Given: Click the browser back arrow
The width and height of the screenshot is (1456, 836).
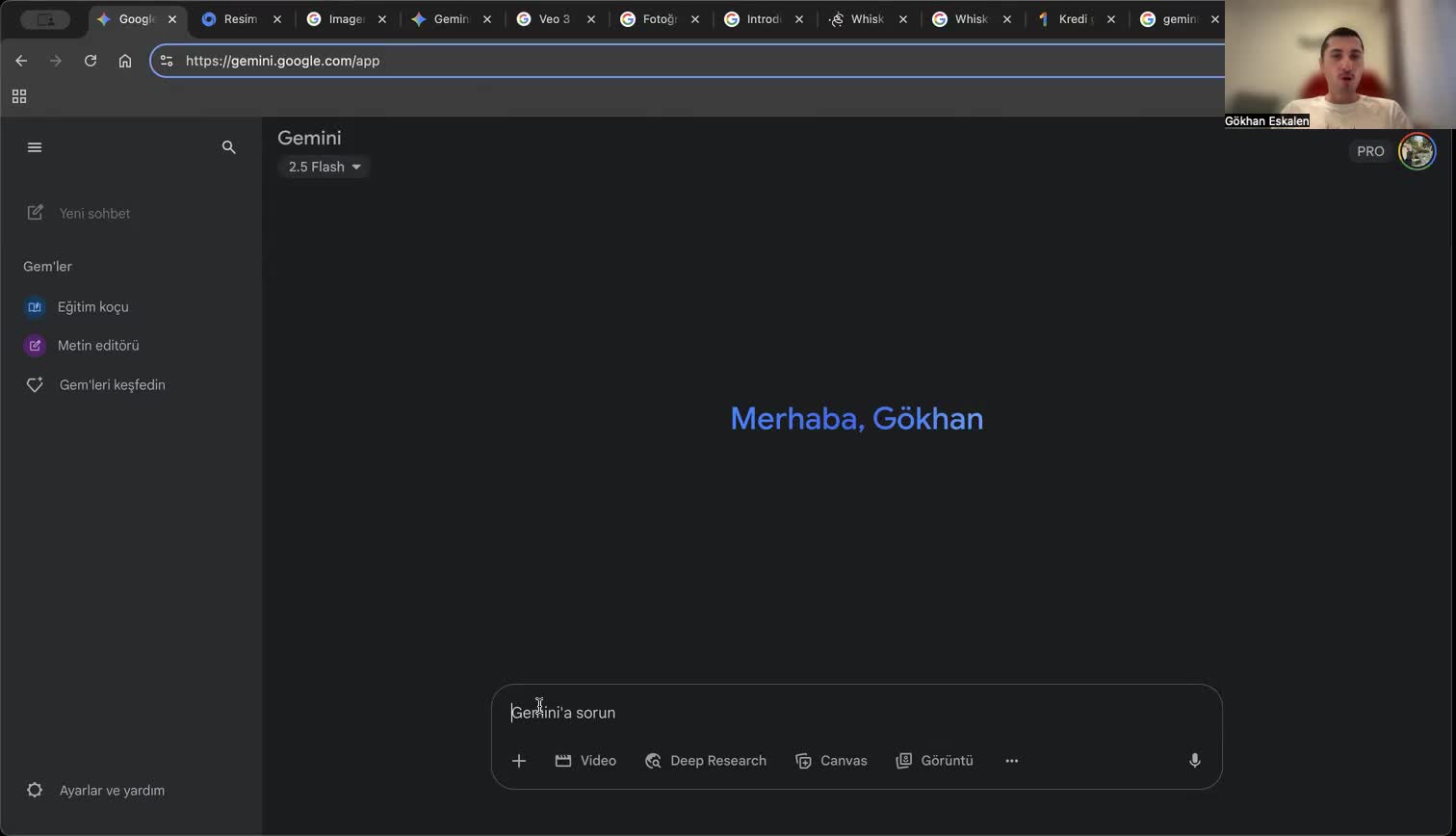Looking at the screenshot, I should pos(21,61).
